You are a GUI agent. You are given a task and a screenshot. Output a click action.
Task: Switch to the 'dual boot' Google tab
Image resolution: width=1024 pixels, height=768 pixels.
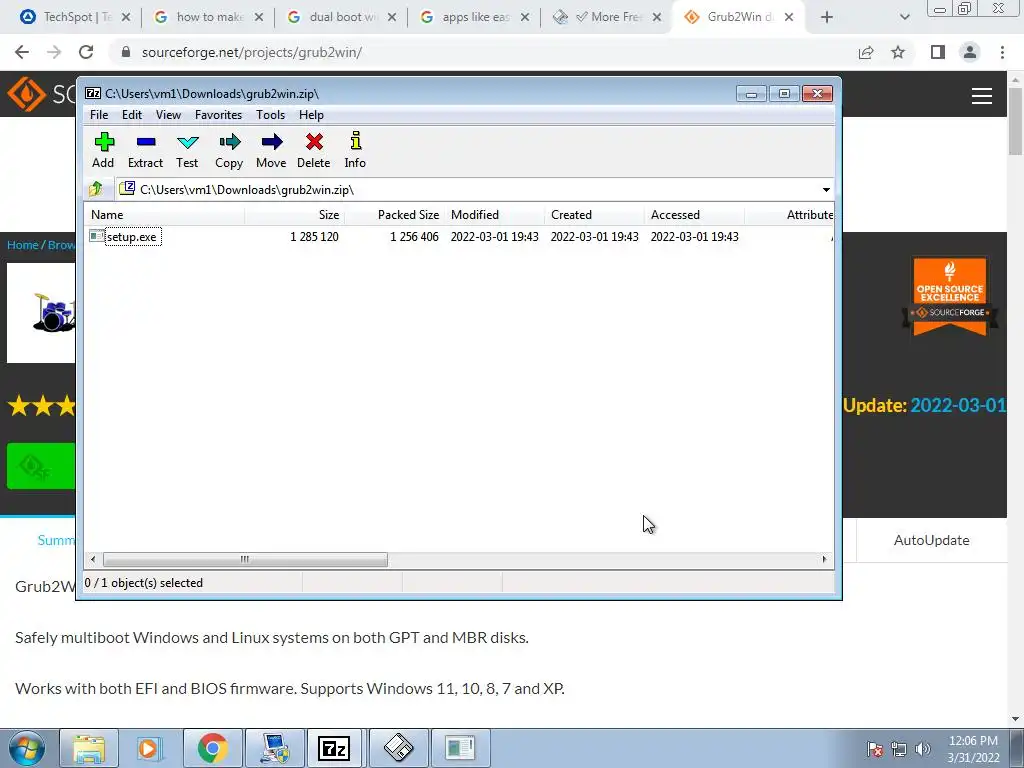342,17
